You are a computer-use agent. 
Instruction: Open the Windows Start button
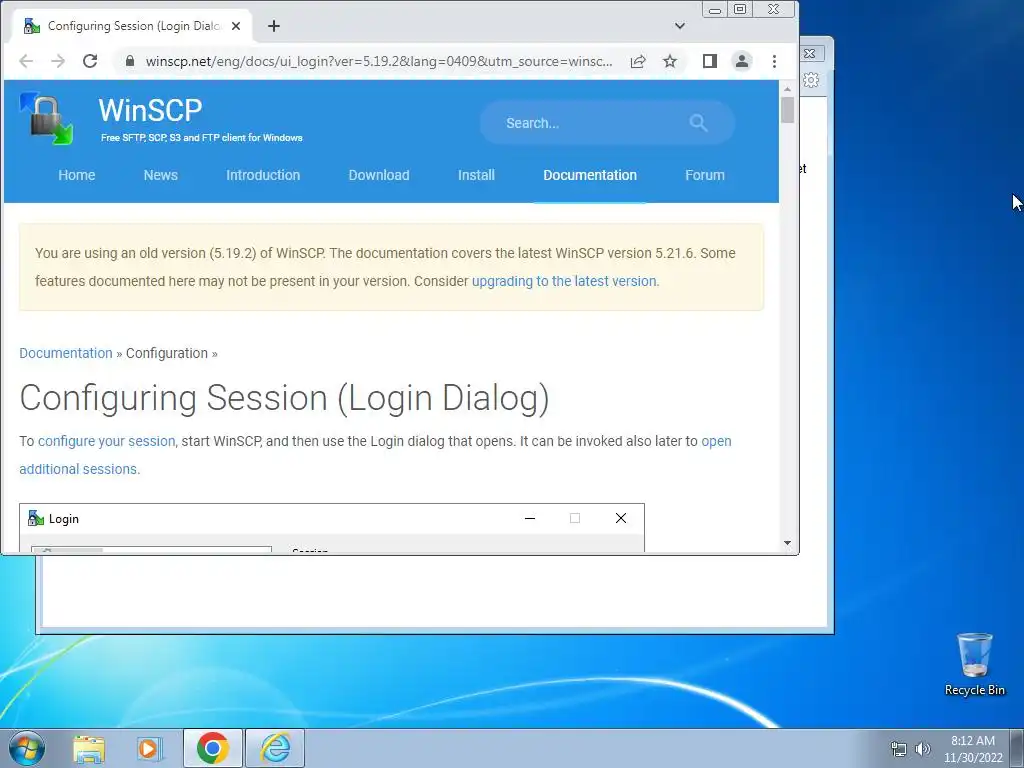pyautogui.click(x=27, y=748)
